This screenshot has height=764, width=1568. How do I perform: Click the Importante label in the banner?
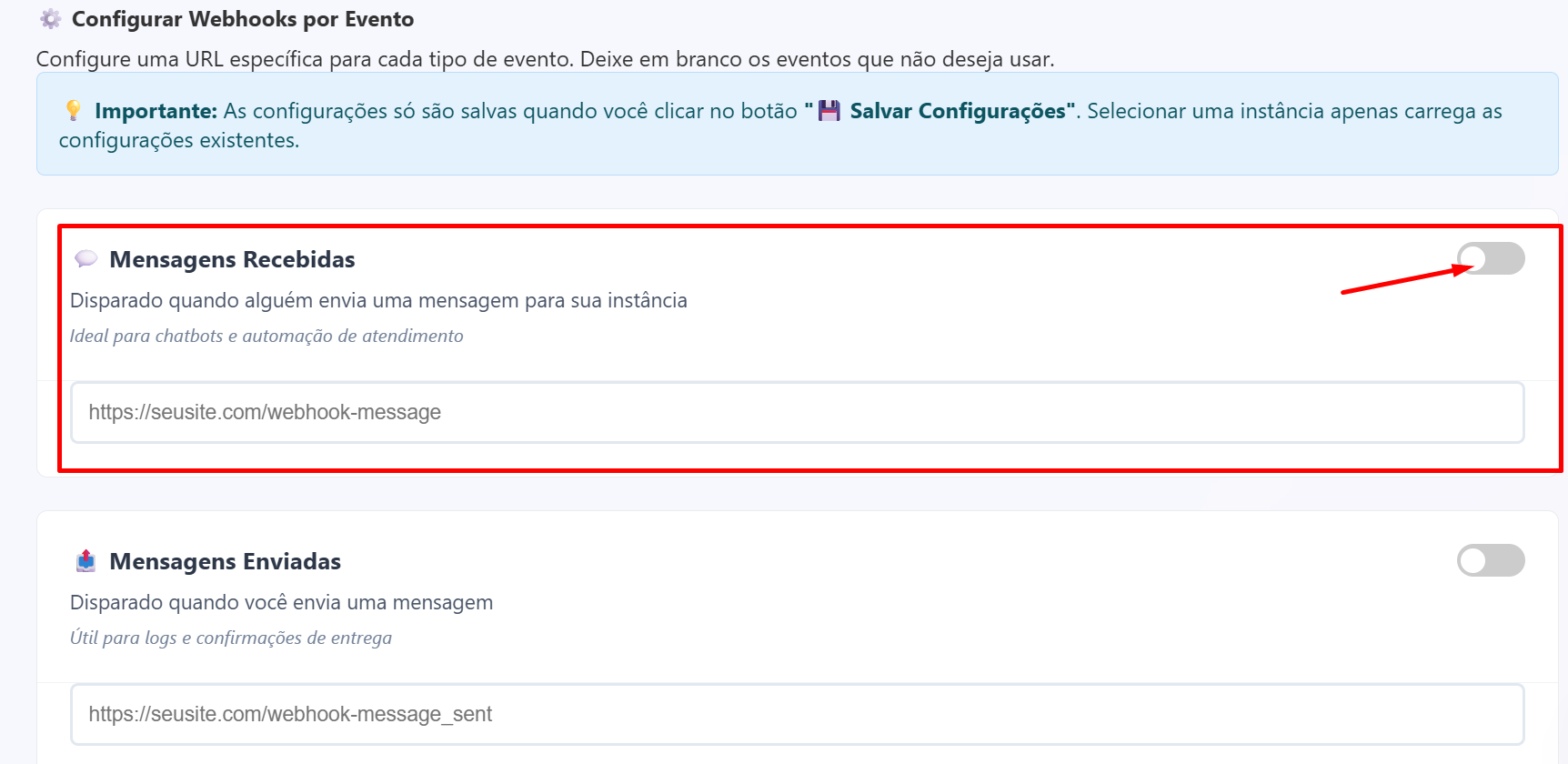[x=156, y=111]
